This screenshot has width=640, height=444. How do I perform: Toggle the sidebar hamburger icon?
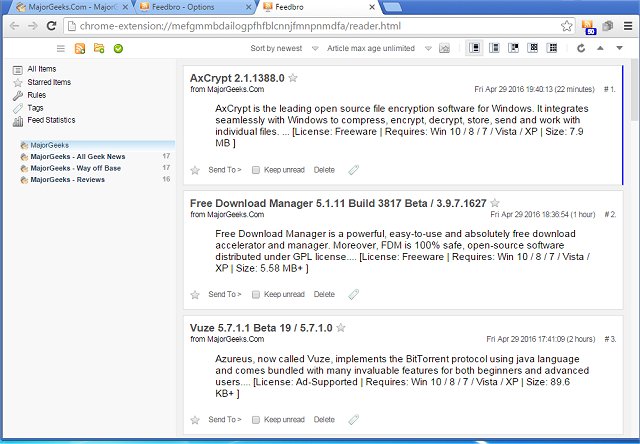click(60, 49)
